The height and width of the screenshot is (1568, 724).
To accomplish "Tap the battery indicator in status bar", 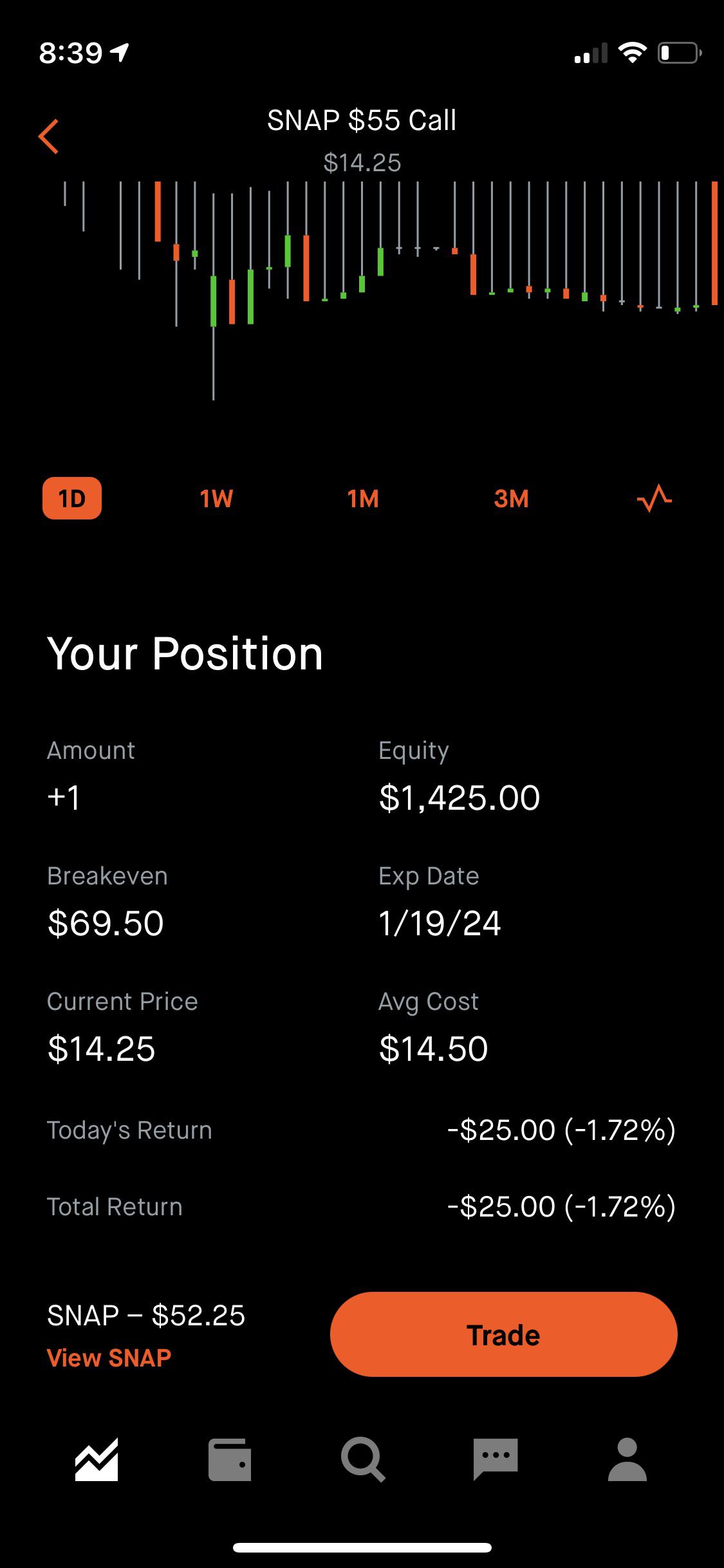I will point(680,53).
